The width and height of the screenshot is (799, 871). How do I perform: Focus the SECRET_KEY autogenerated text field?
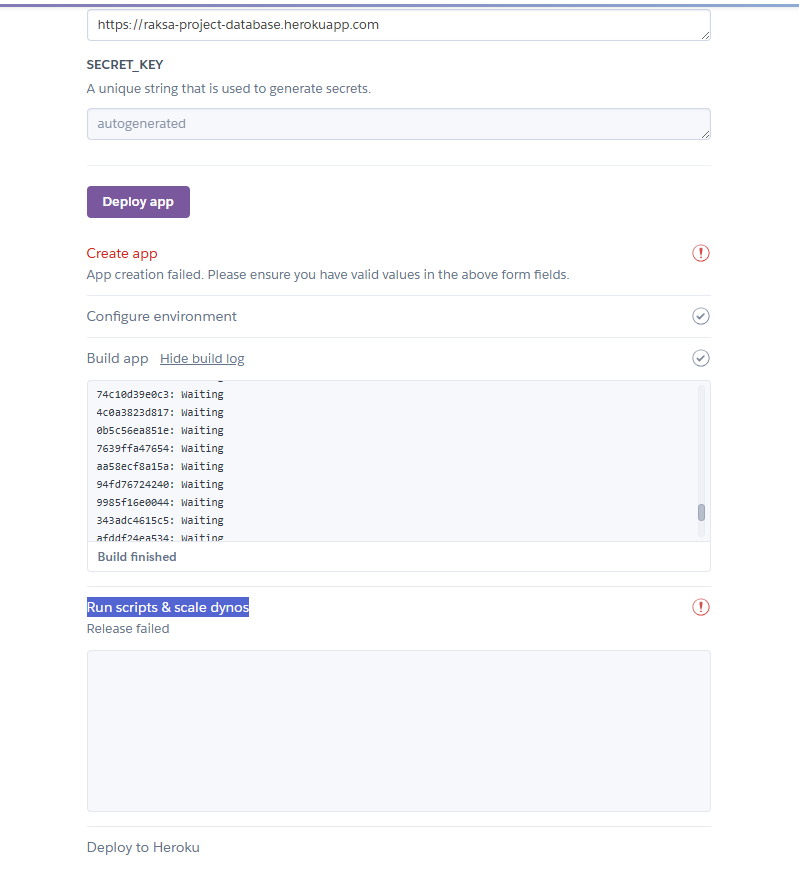click(398, 124)
